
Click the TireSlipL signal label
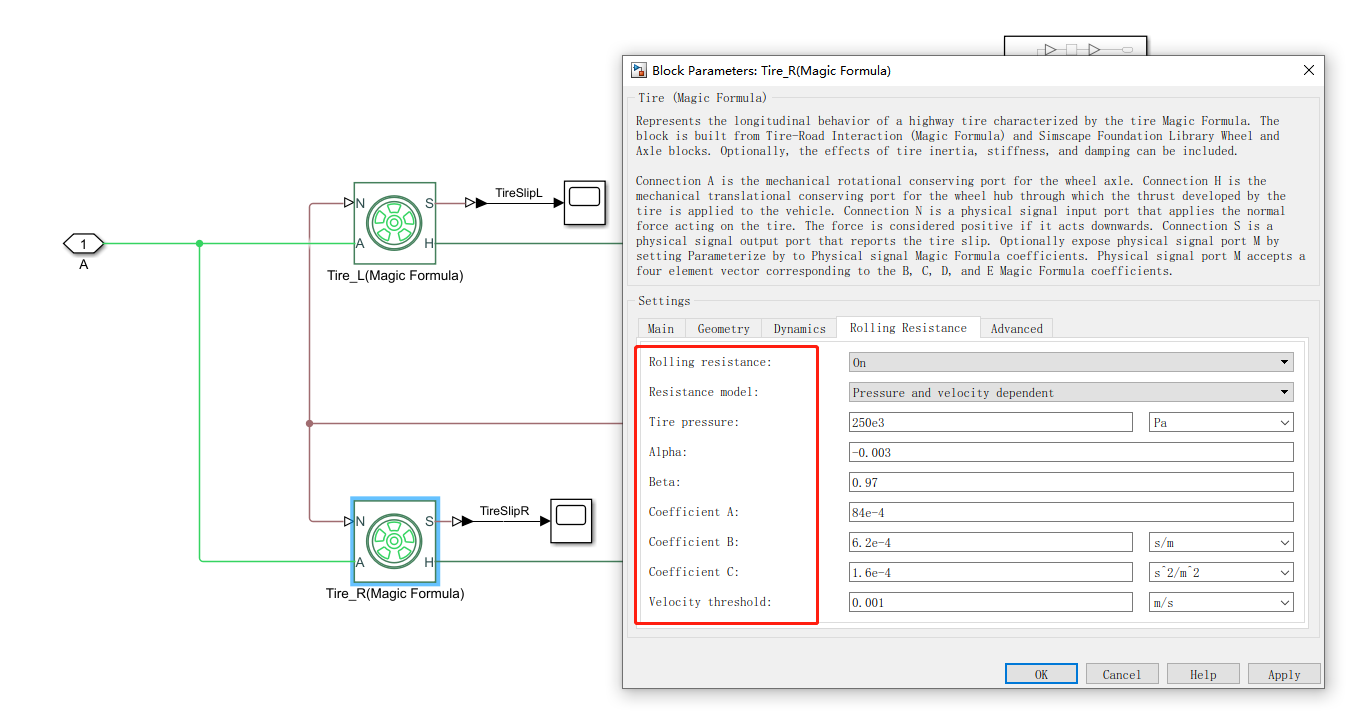point(518,193)
